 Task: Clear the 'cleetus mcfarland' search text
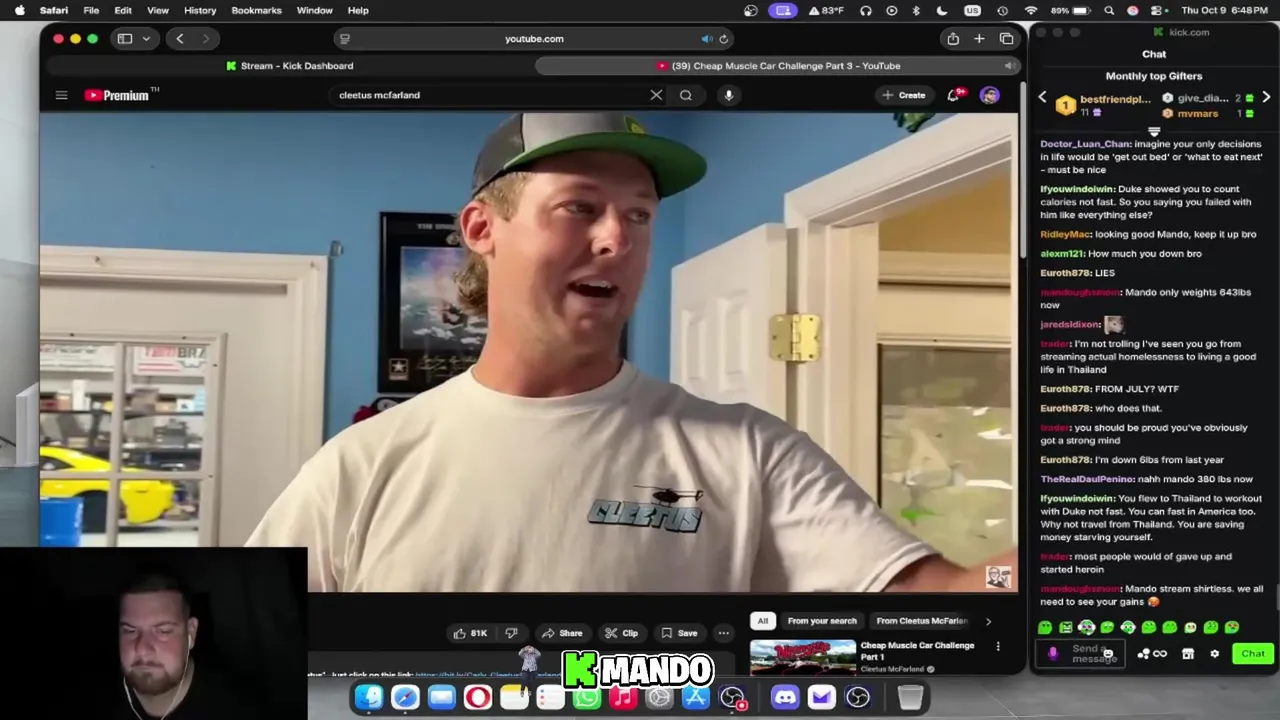tap(656, 95)
